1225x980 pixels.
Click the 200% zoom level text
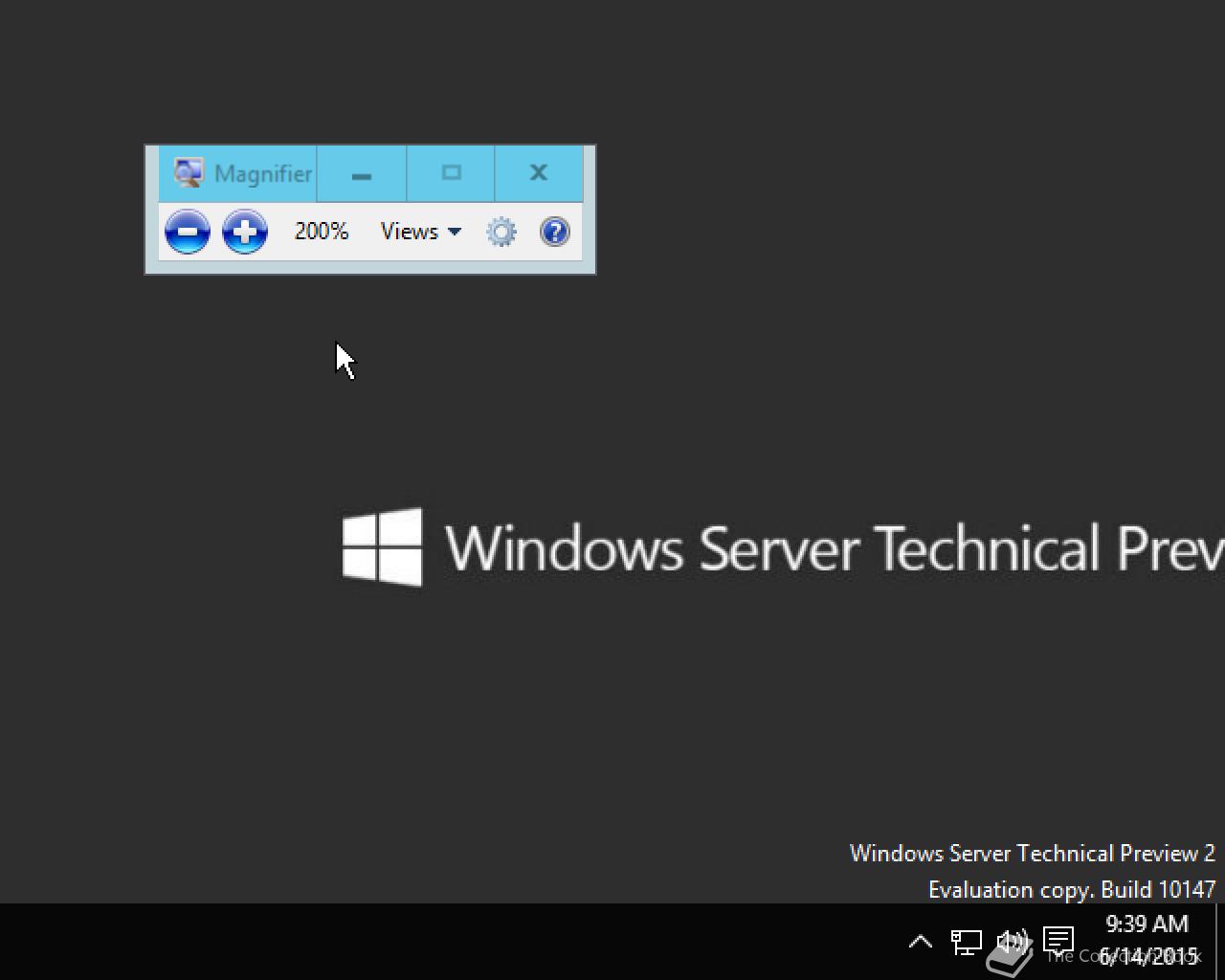click(x=322, y=232)
